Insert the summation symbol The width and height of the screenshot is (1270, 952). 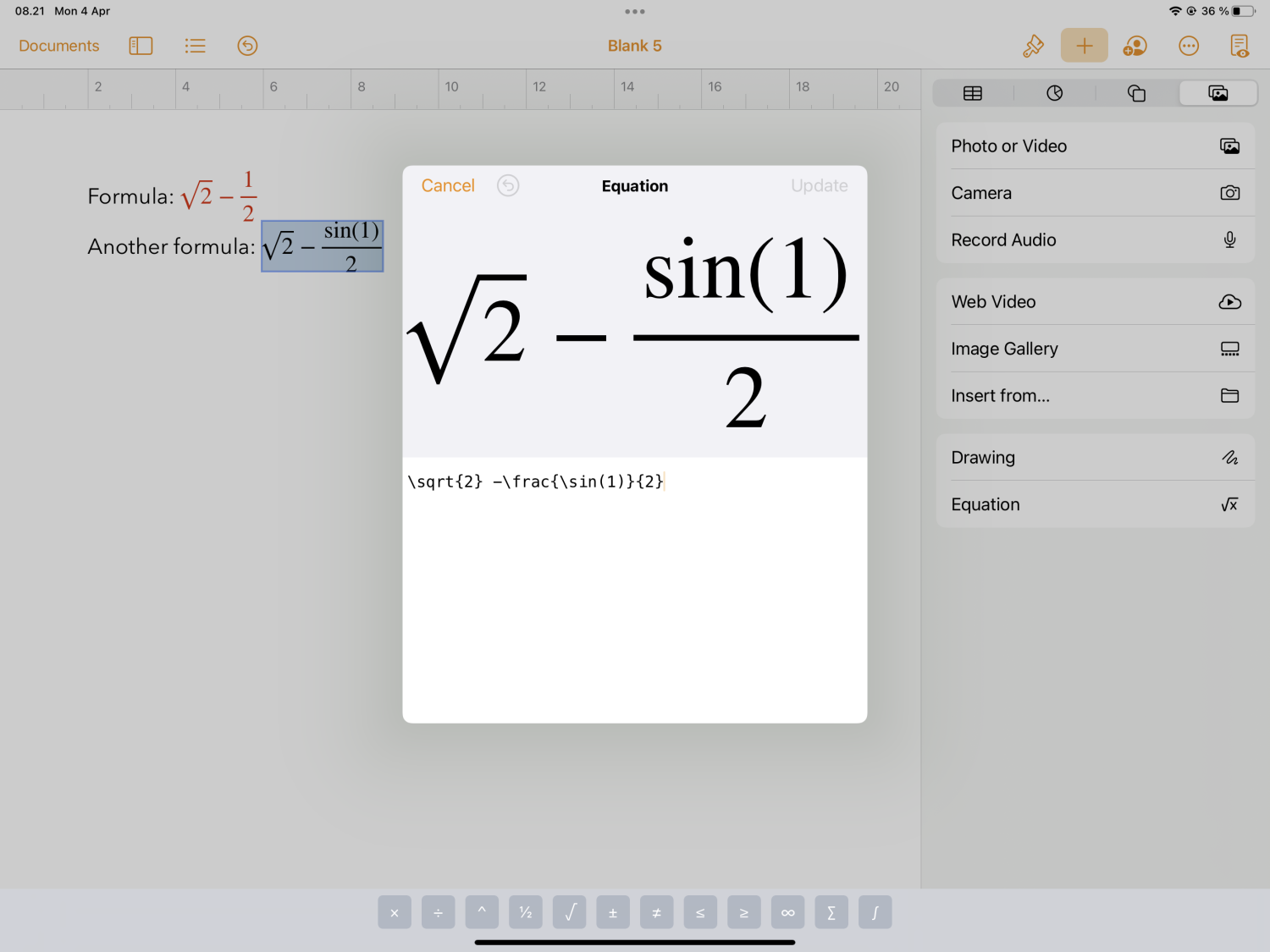831,912
